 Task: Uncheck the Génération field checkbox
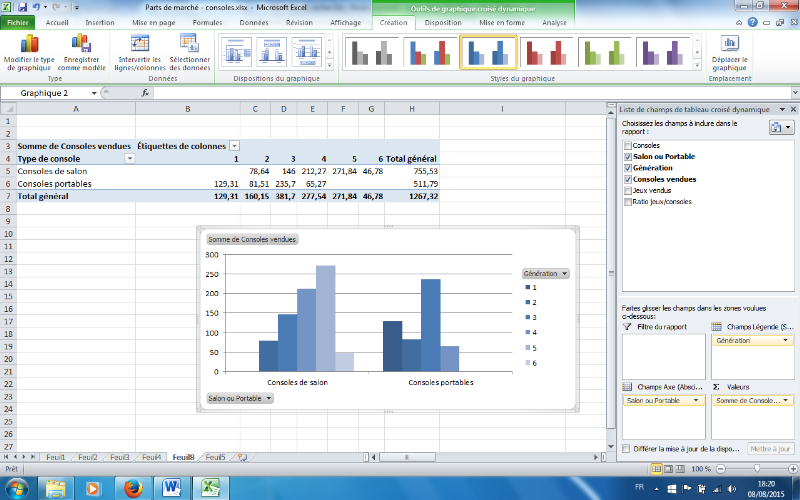[626, 168]
